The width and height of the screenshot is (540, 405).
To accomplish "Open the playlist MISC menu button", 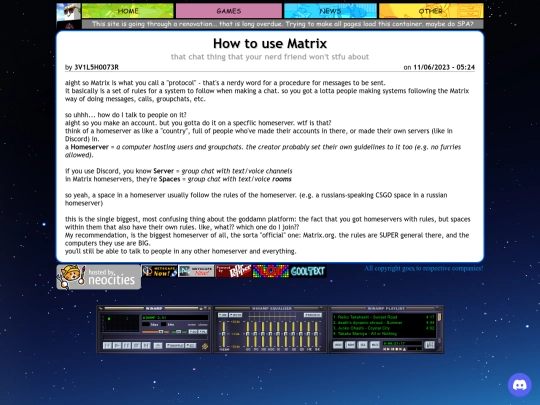I will 375,345.
